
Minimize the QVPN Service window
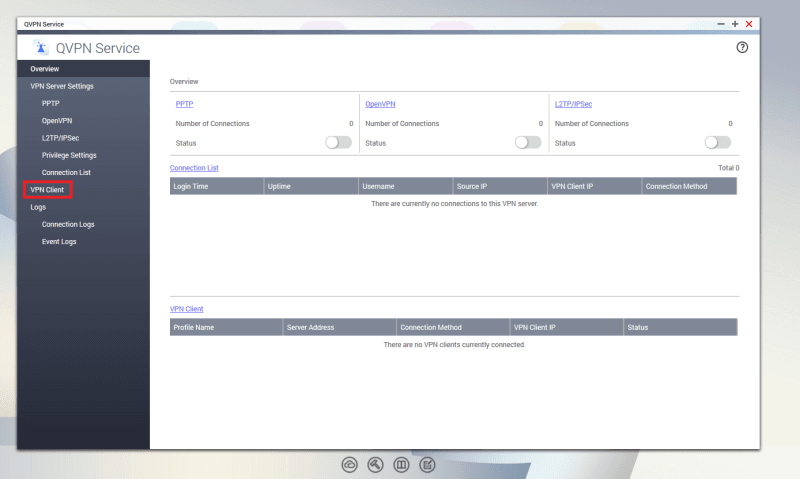[x=721, y=23]
